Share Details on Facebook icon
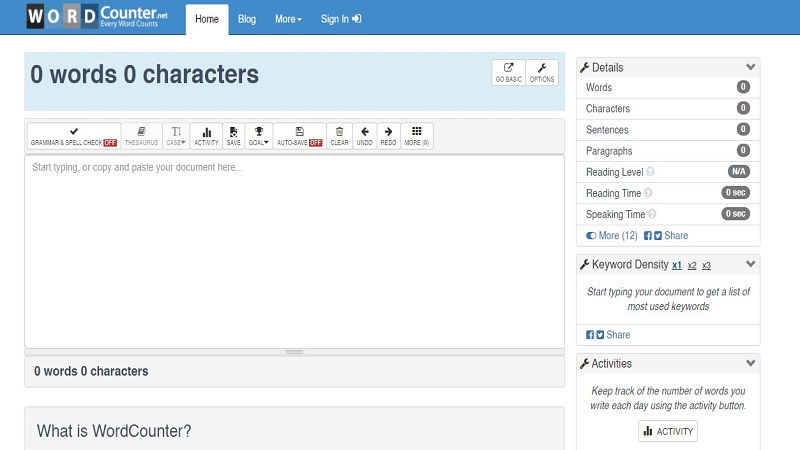The height and width of the screenshot is (450, 800). (647, 236)
